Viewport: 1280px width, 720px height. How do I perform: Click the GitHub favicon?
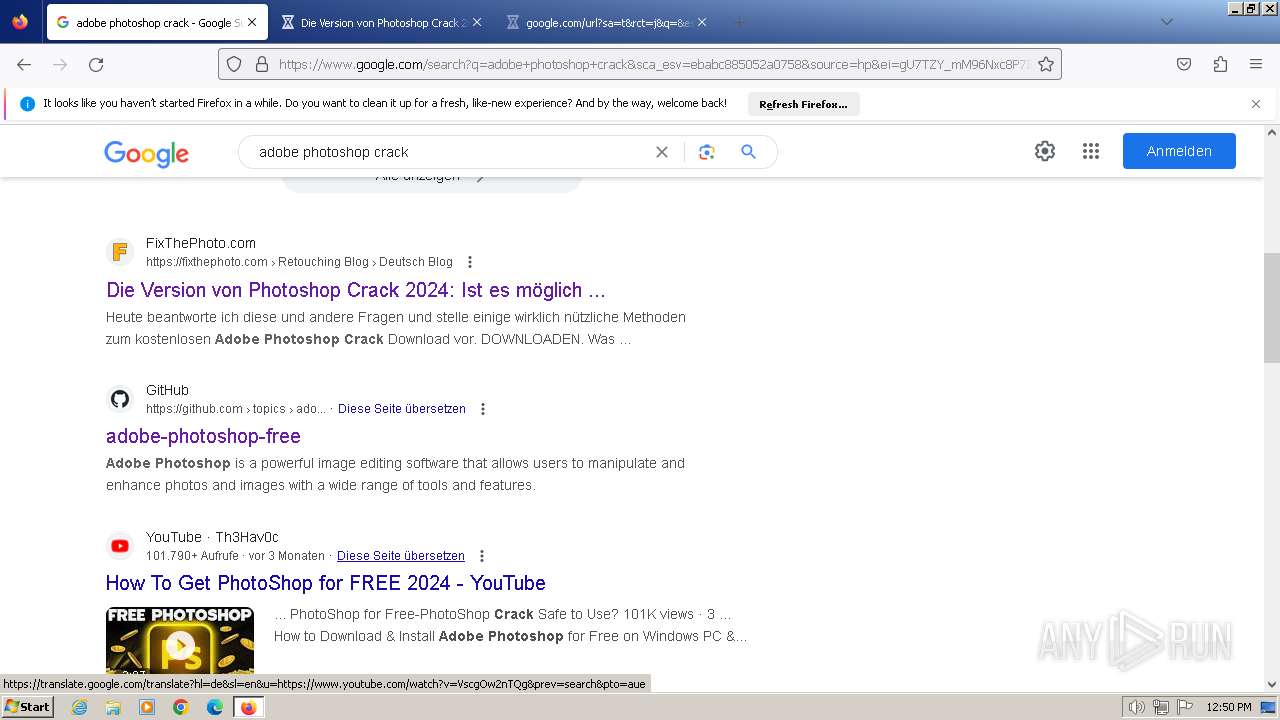[x=120, y=399]
